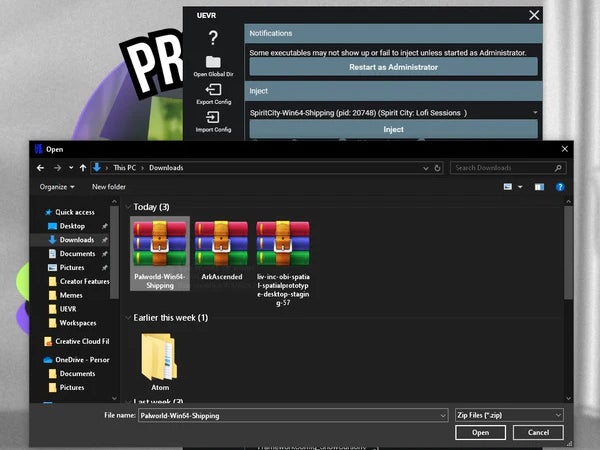Click Import Config icon in UEVR
The height and width of the screenshot is (450, 600).
click(213, 117)
